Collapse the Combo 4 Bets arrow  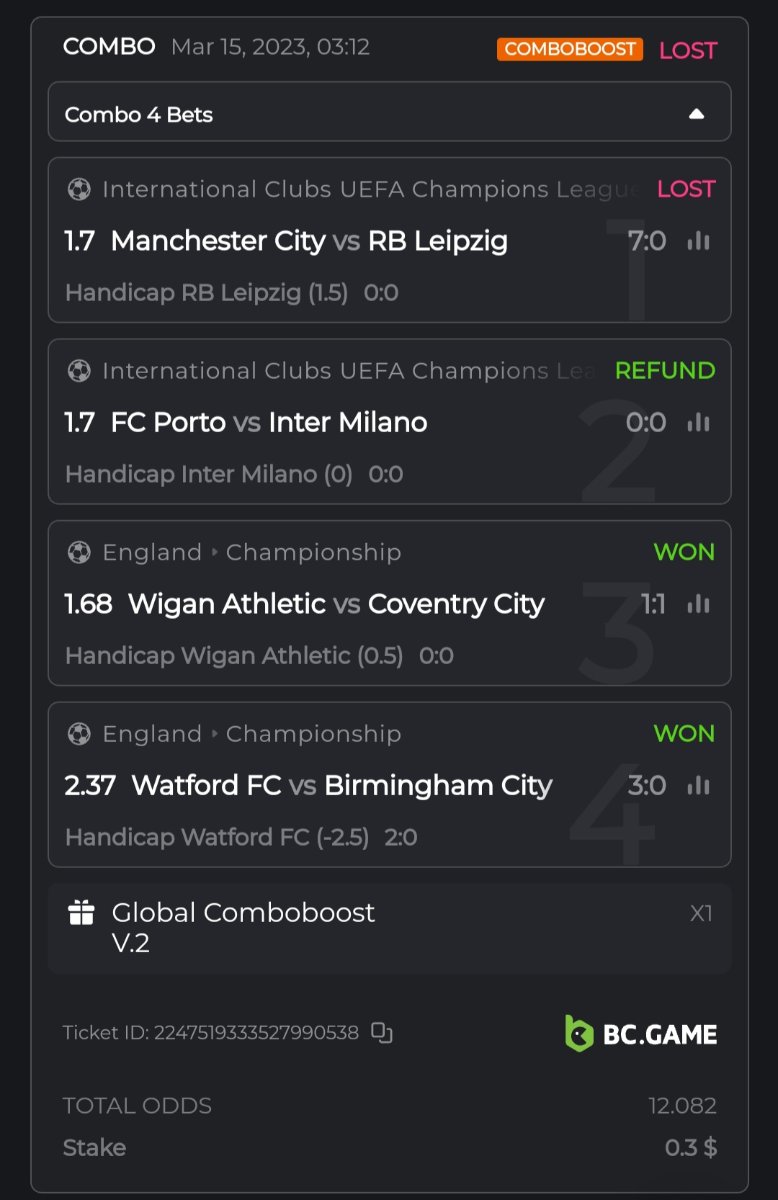tap(697, 114)
